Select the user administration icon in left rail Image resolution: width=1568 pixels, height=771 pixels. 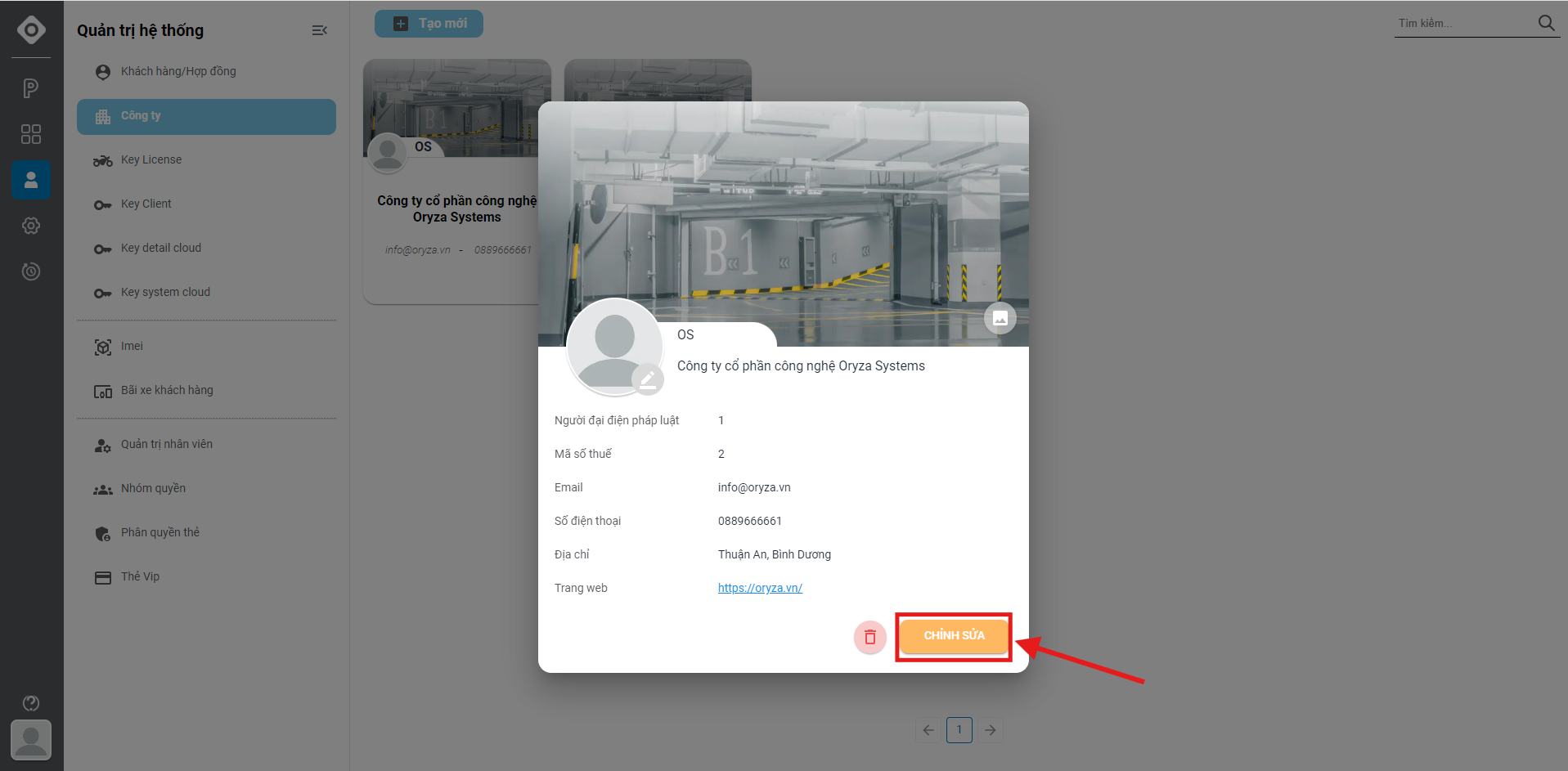tap(31, 180)
